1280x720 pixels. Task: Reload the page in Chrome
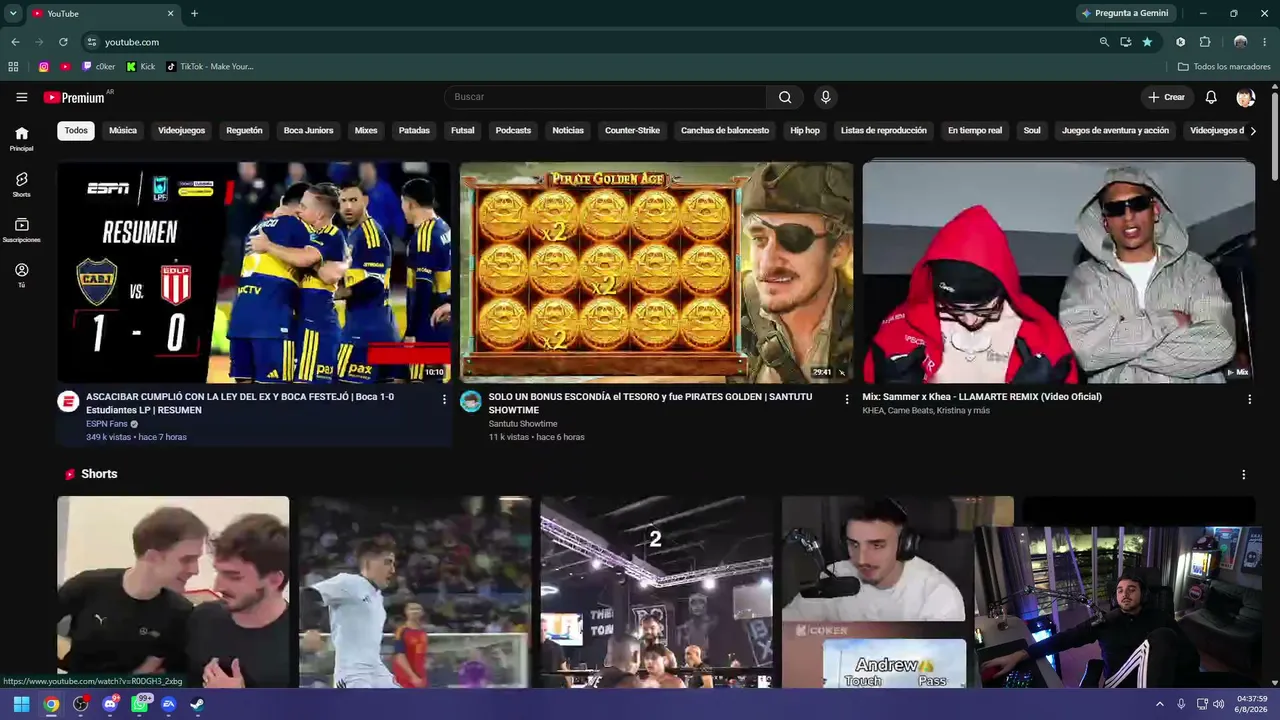click(63, 42)
